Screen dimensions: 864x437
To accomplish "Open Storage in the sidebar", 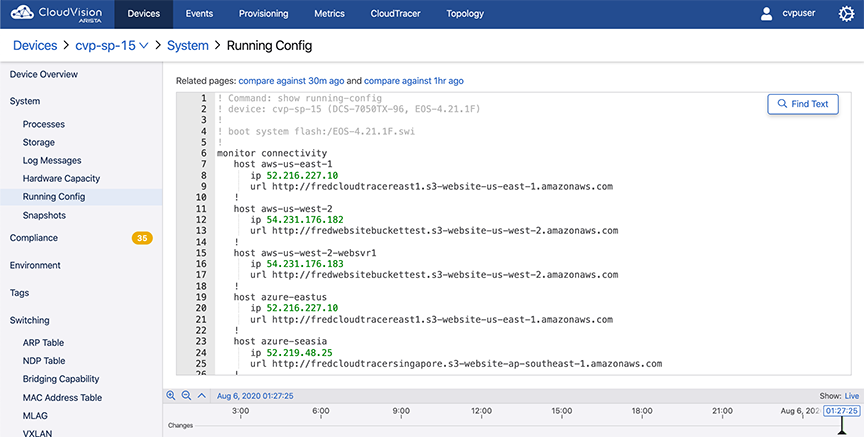I will [39, 142].
